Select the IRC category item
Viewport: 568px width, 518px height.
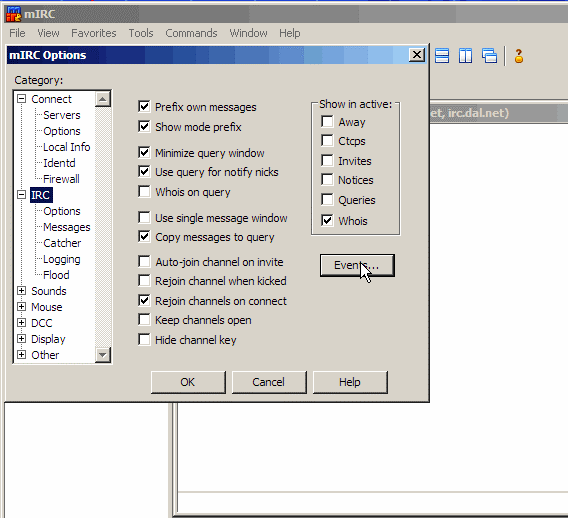click(x=41, y=195)
